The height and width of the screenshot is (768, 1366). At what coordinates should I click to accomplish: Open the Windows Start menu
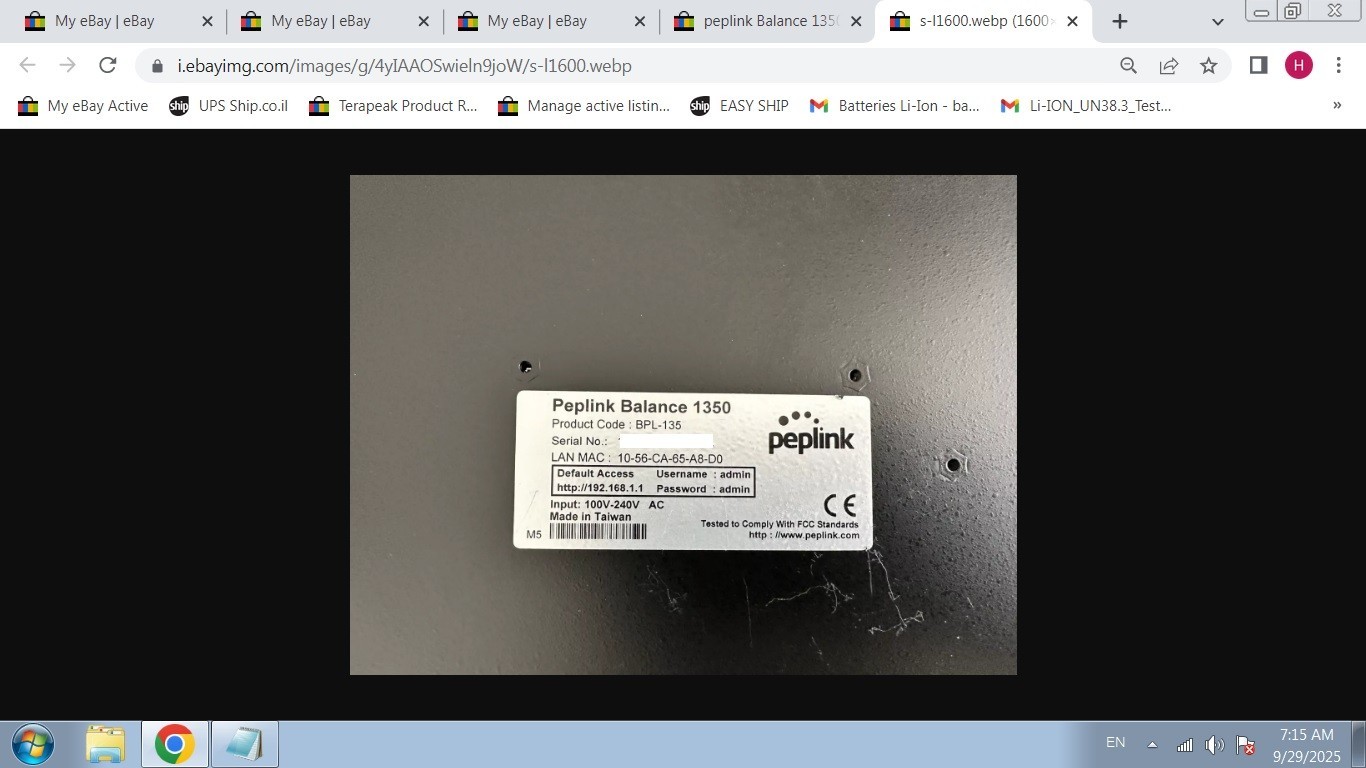[x=33, y=744]
